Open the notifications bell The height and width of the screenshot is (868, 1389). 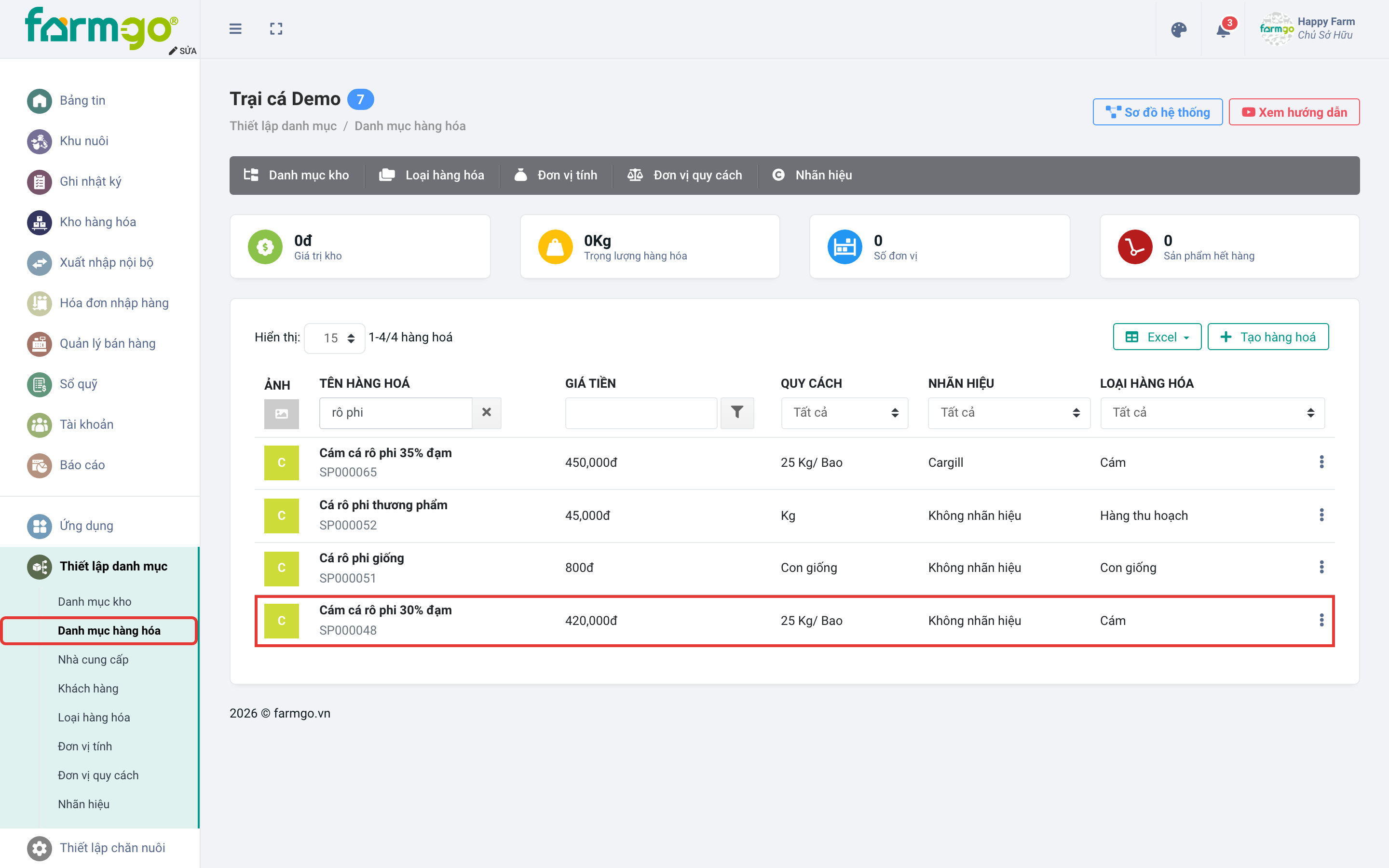(x=1223, y=30)
